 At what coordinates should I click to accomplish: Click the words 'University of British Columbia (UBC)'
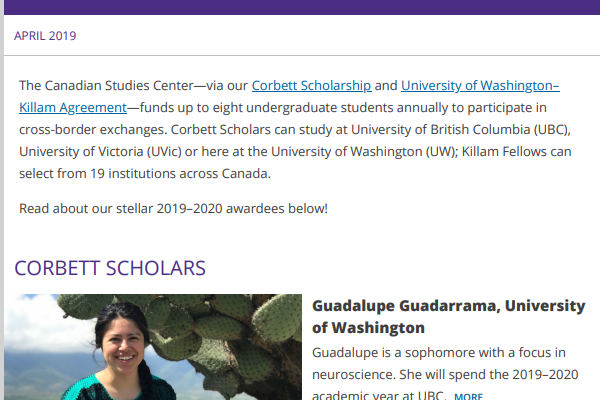click(460, 130)
